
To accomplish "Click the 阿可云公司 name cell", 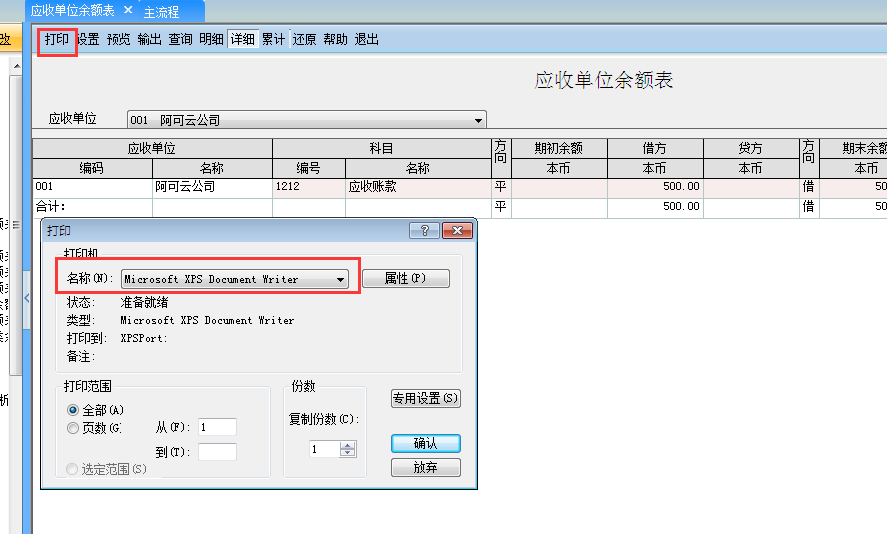I will pyautogui.click(x=212, y=187).
